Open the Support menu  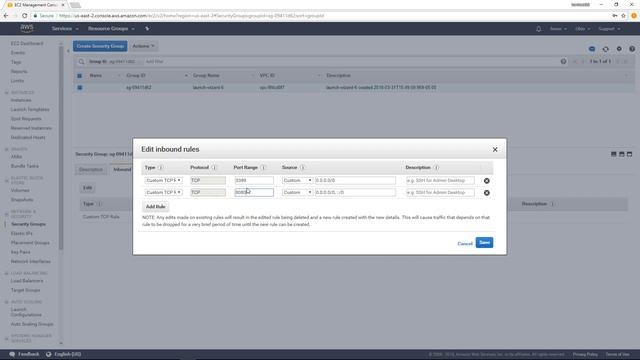click(x=609, y=29)
